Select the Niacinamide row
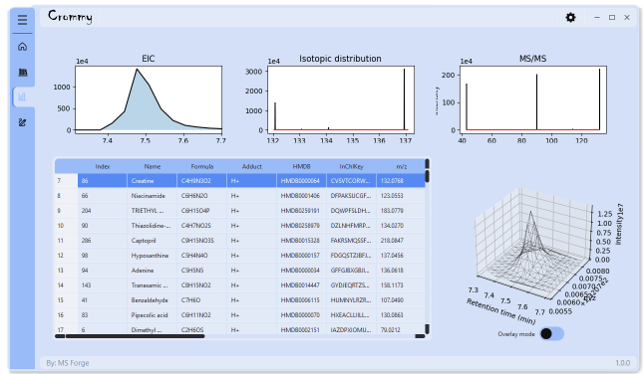643x374 pixels. pyautogui.click(x=240, y=196)
